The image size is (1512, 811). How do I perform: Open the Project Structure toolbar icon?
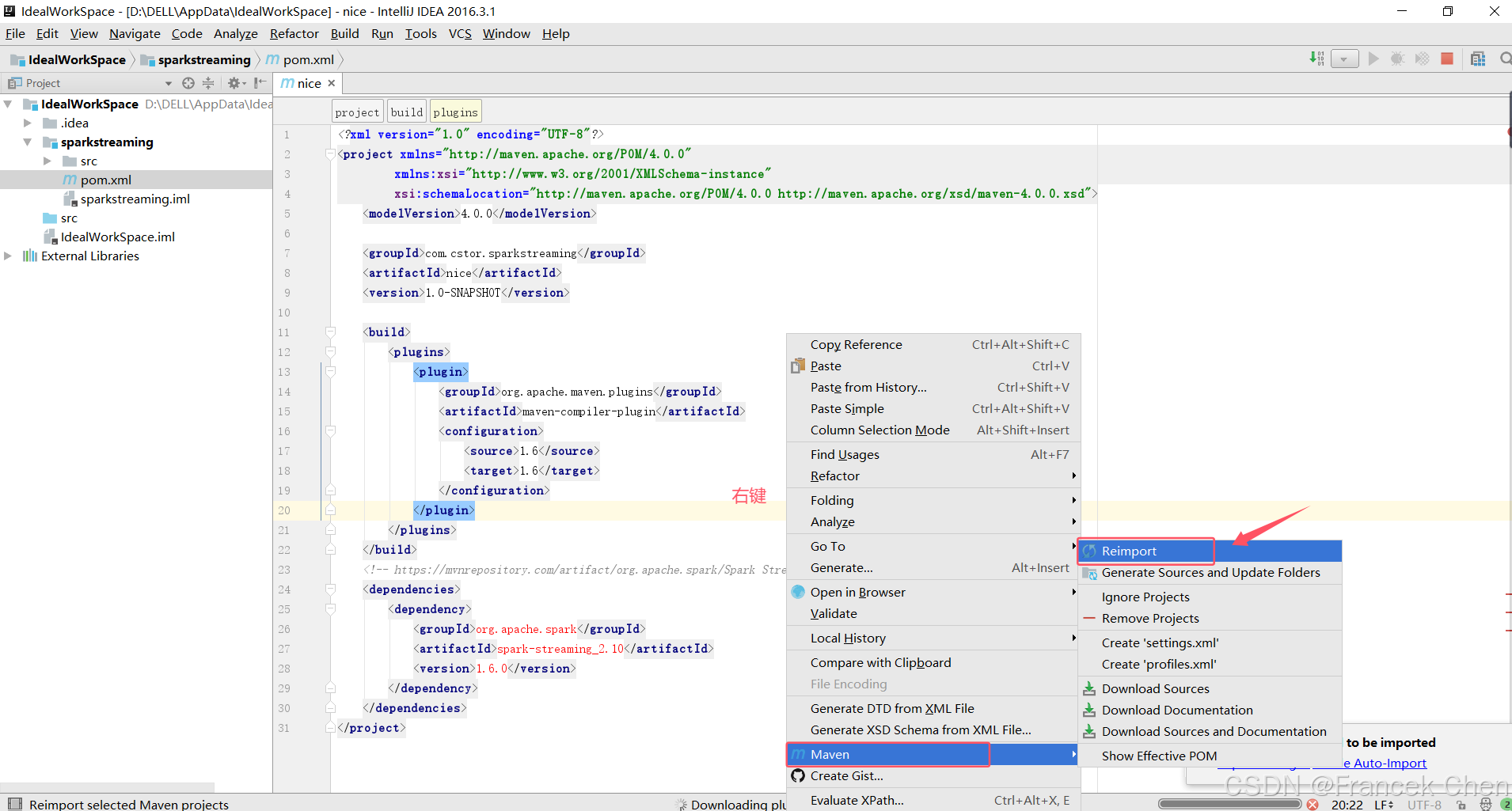click(x=1478, y=59)
